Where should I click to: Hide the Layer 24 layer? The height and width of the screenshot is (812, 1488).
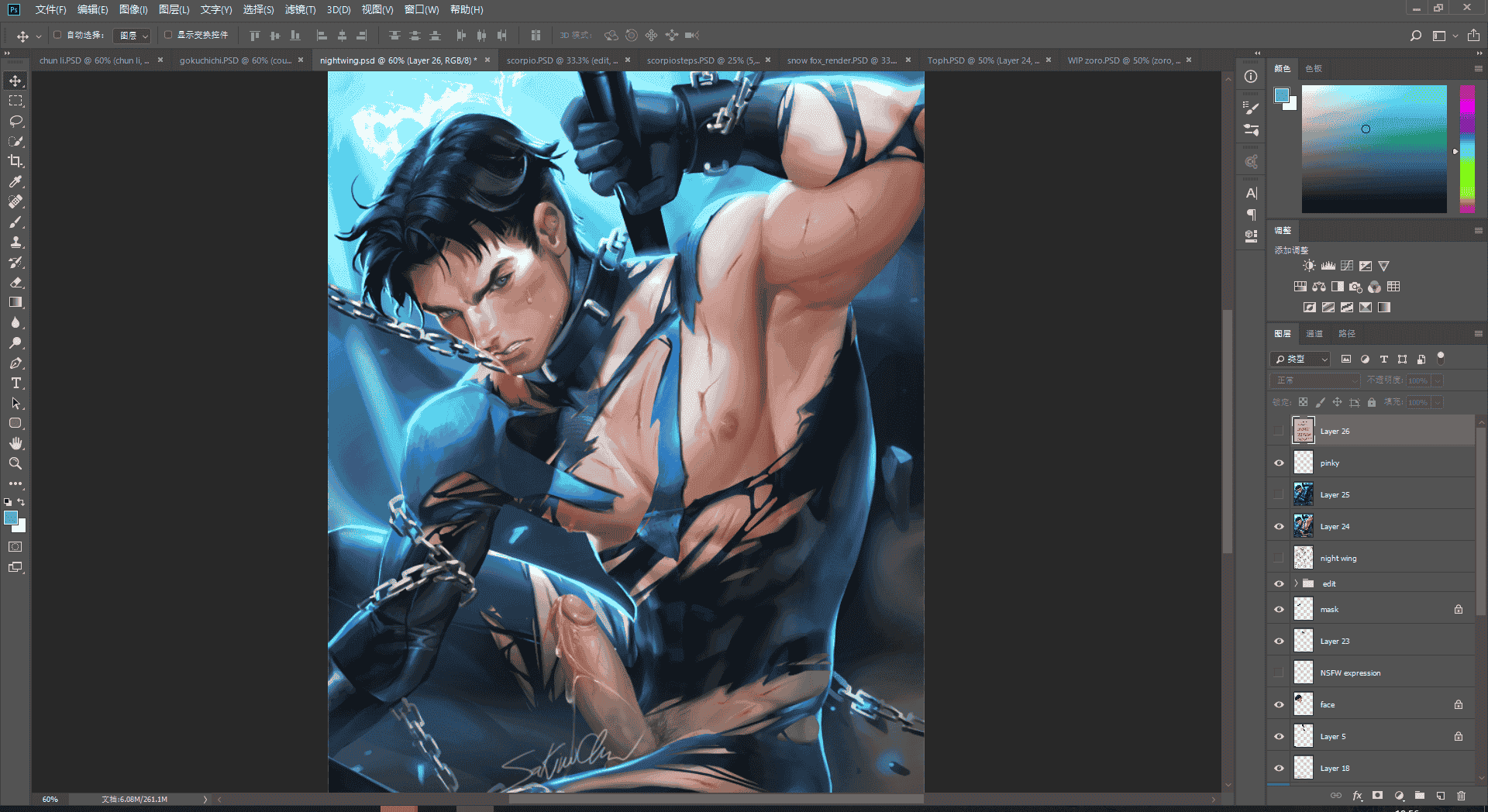[1279, 526]
